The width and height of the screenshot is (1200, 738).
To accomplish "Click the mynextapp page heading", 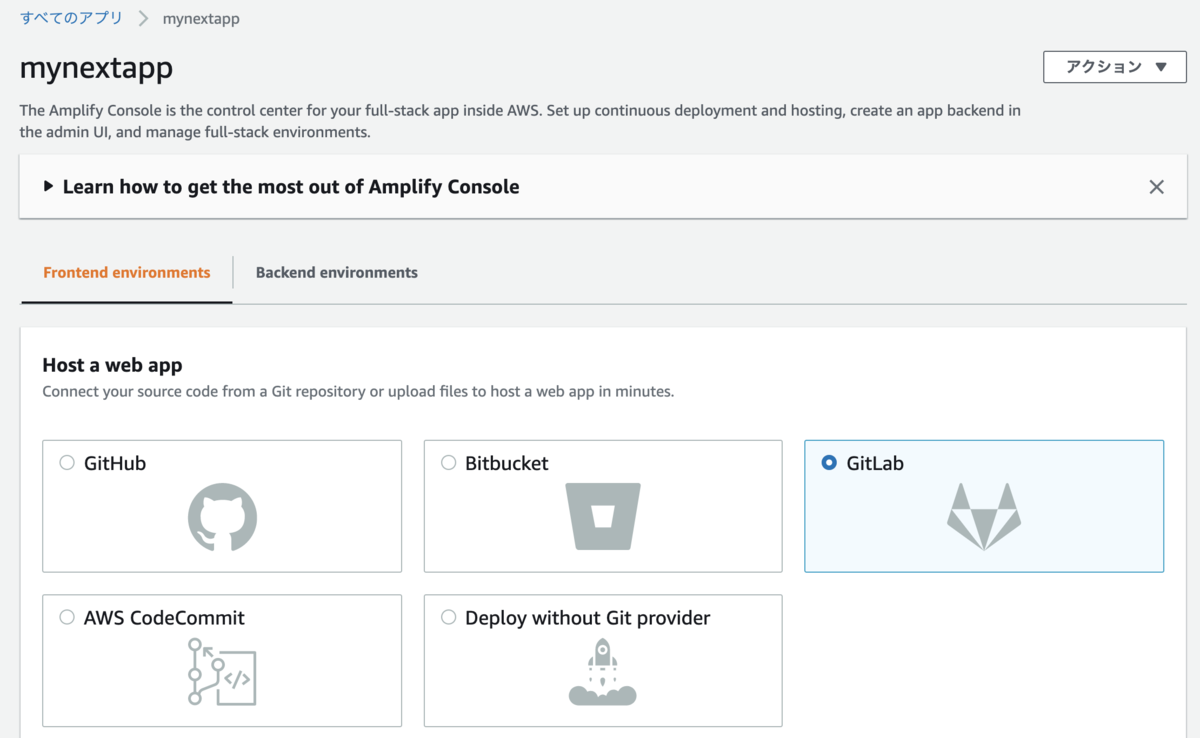I will pos(96,68).
